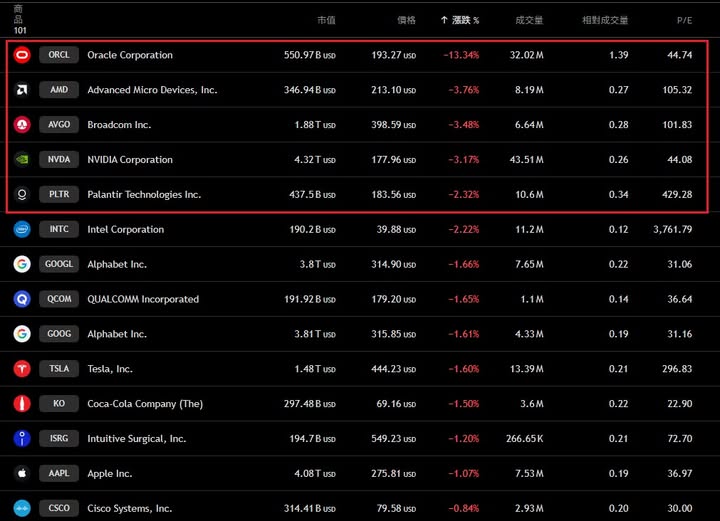The width and height of the screenshot is (720, 521).
Task: Sort by the 市值 column header
Action: pos(326,20)
